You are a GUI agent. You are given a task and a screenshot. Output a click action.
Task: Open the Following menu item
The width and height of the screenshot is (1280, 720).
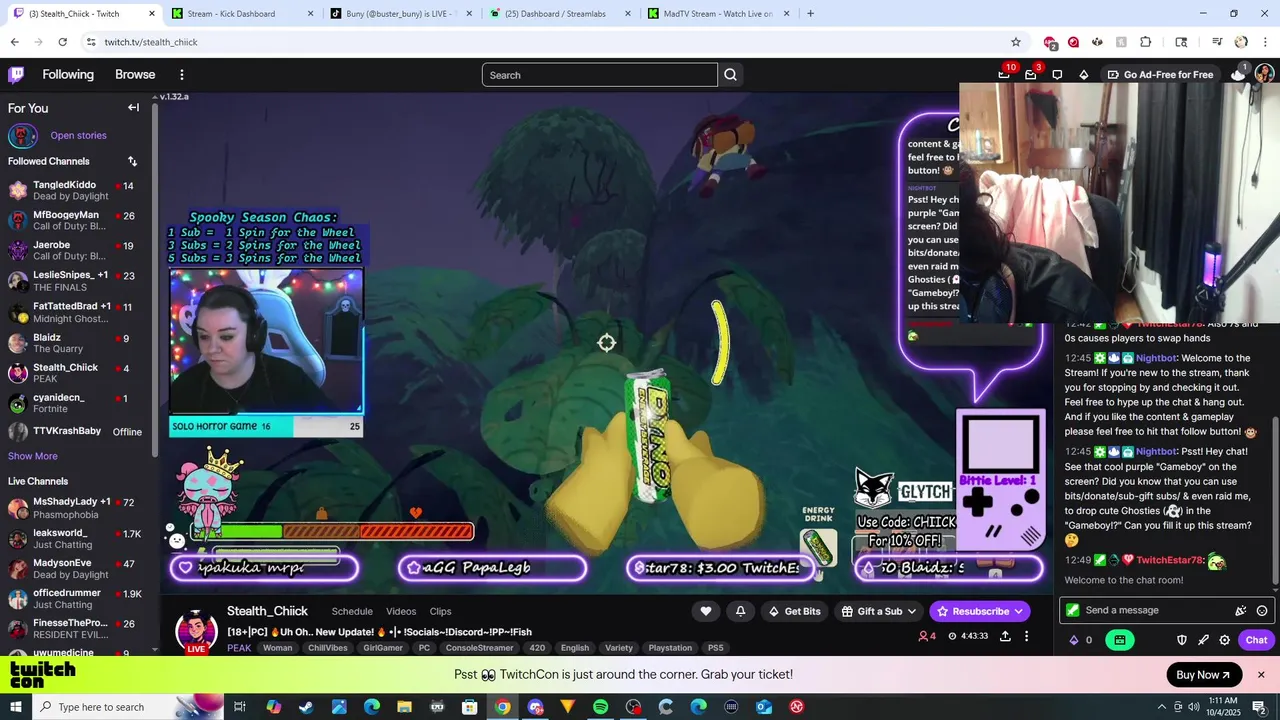click(68, 74)
